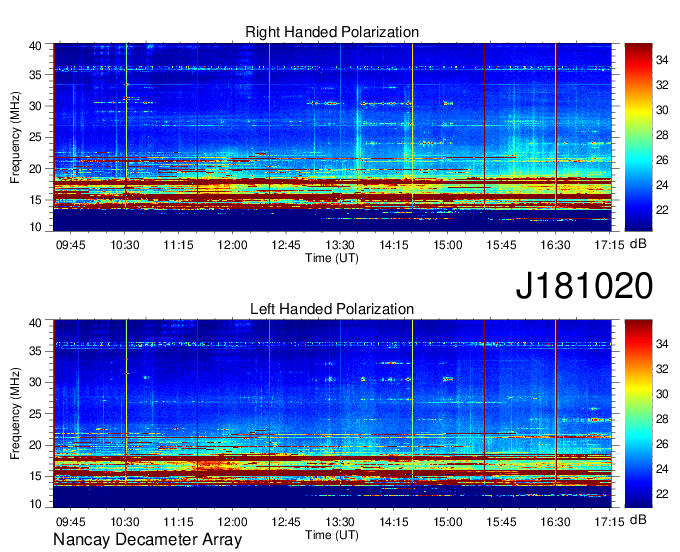
Task: Click the "Right Handed Polarization" plot title
Action: pos(332,32)
